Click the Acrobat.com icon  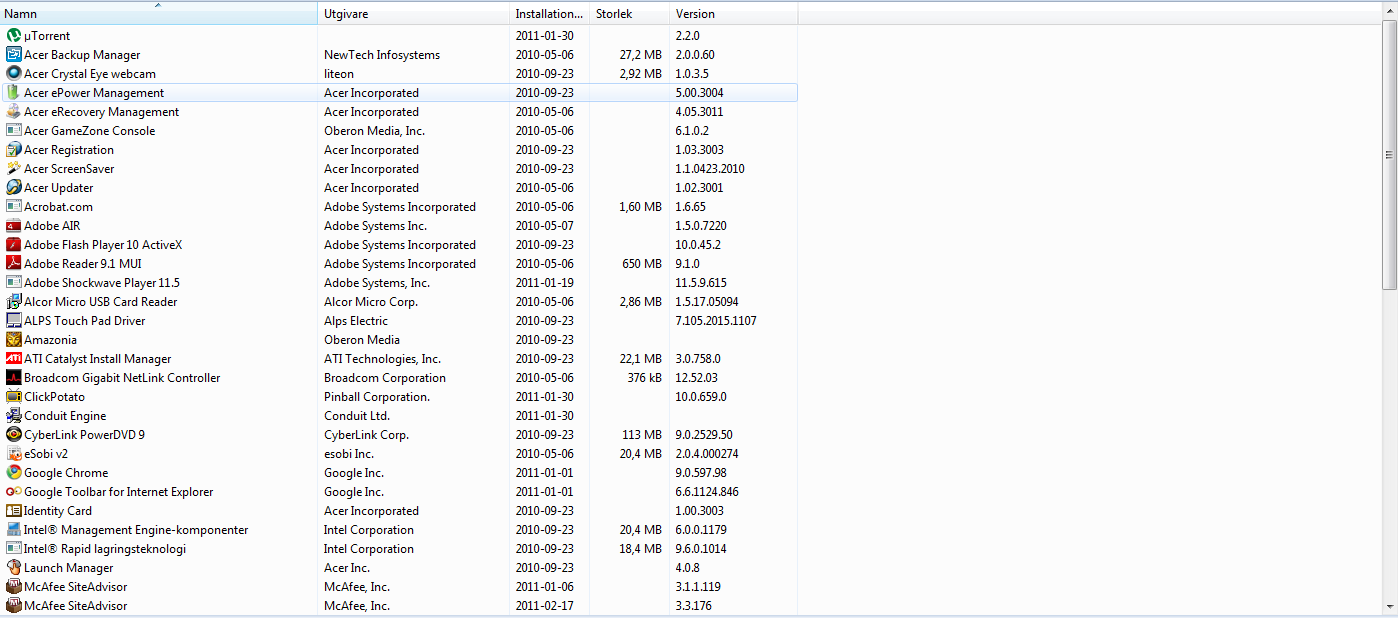14,207
